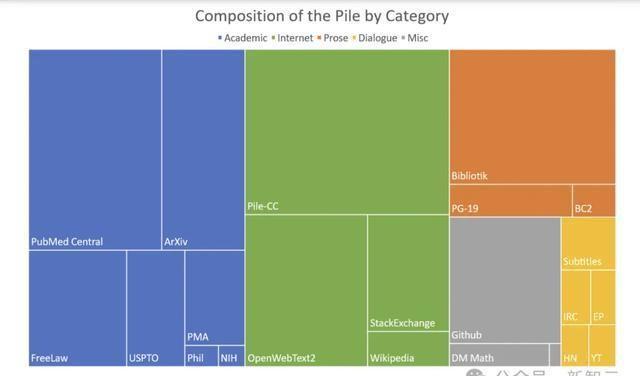Click the Internet legend entry
This screenshot has height=376, width=640.
click(292, 38)
